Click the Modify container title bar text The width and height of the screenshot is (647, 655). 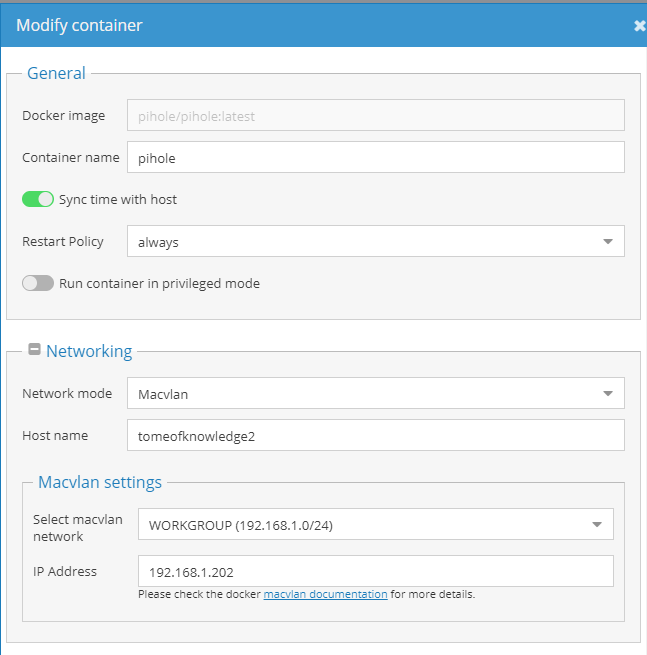[x=79, y=25]
